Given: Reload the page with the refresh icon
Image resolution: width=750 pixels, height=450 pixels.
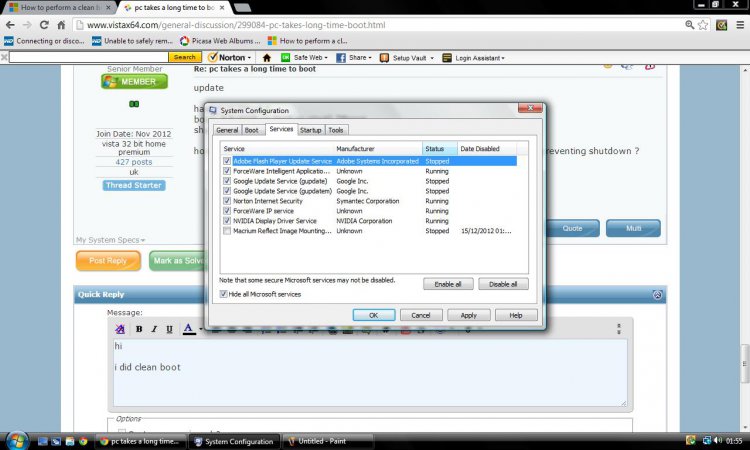Looking at the screenshot, I should [x=44, y=25].
